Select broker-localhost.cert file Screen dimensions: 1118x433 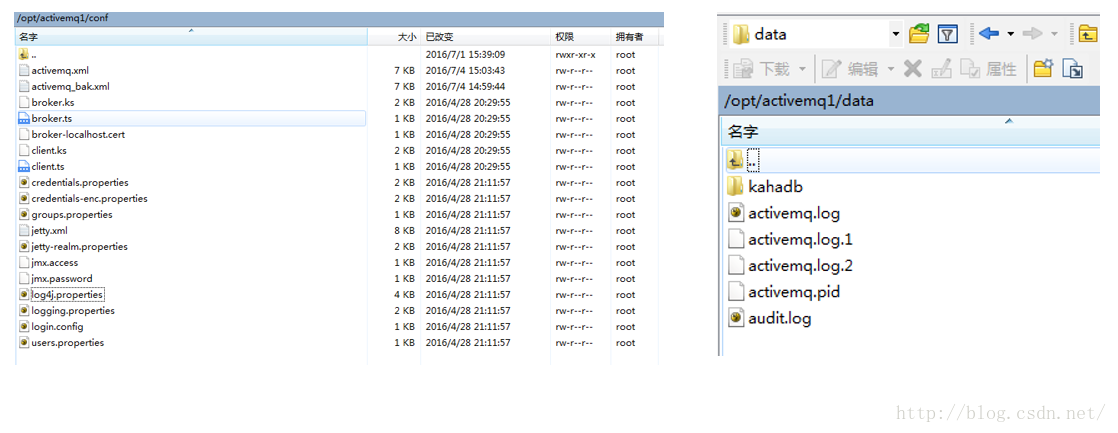(78, 134)
